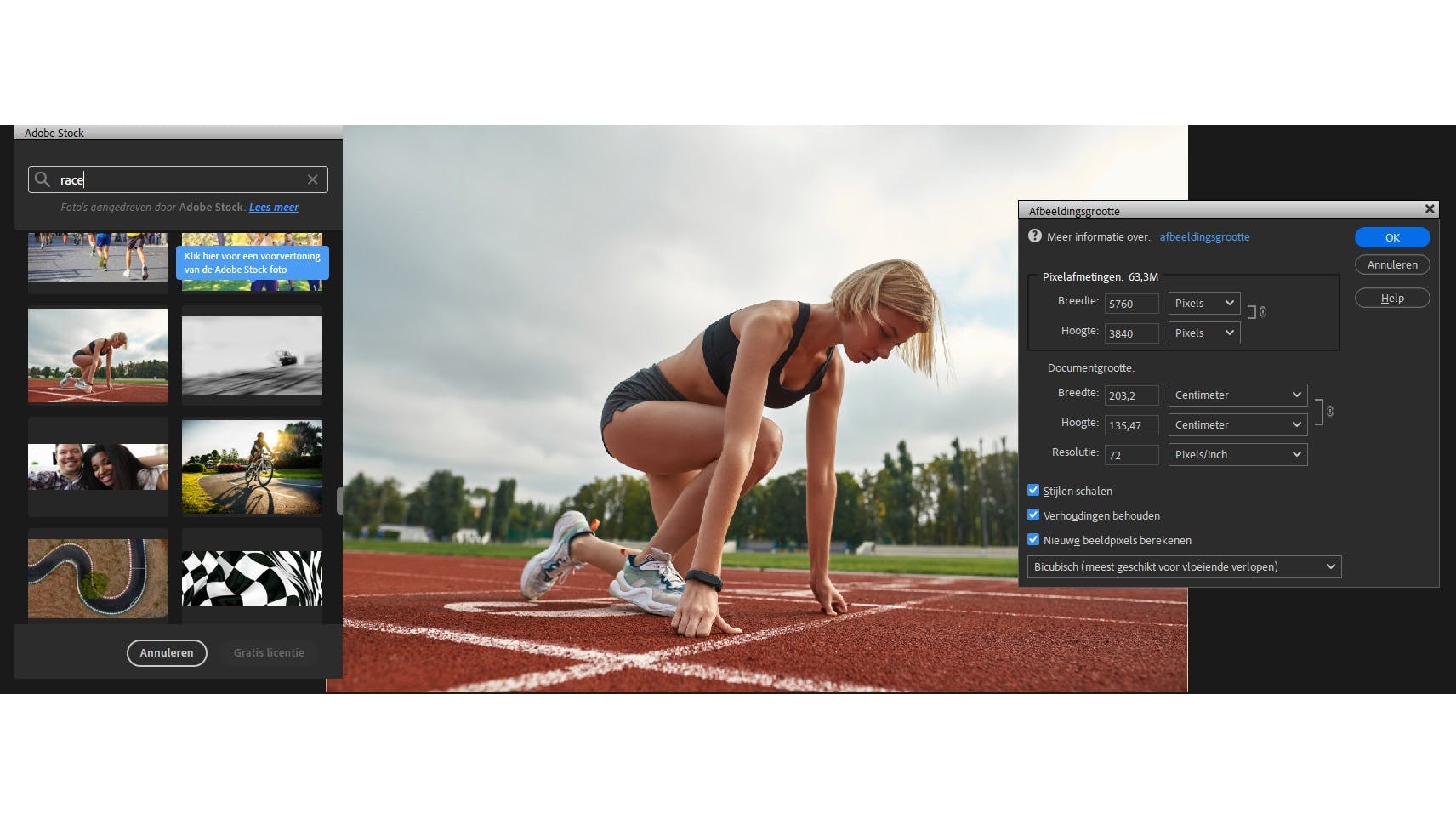This screenshot has height=819, width=1456.
Task: Click the Pixelafmetingen 63,3M label
Action: pyautogui.click(x=1101, y=276)
